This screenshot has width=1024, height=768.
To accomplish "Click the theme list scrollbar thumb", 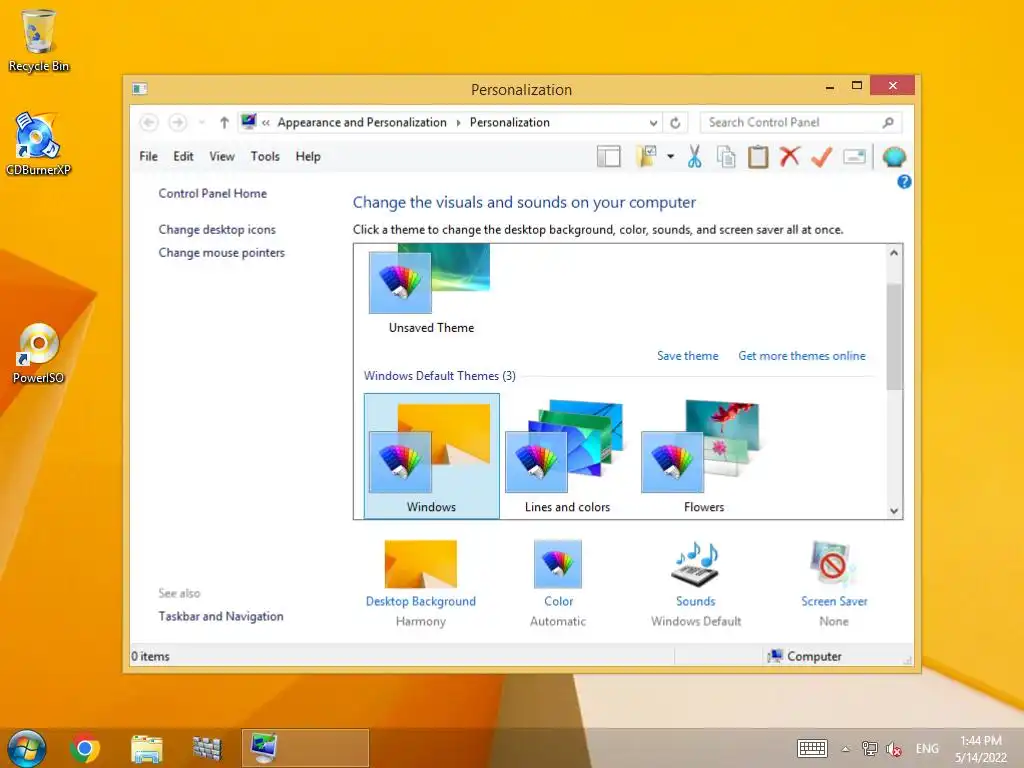I will tap(894, 336).
